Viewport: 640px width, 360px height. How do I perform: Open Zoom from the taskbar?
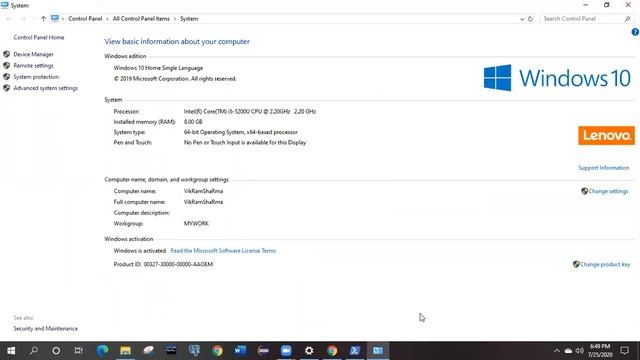coord(286,351)
